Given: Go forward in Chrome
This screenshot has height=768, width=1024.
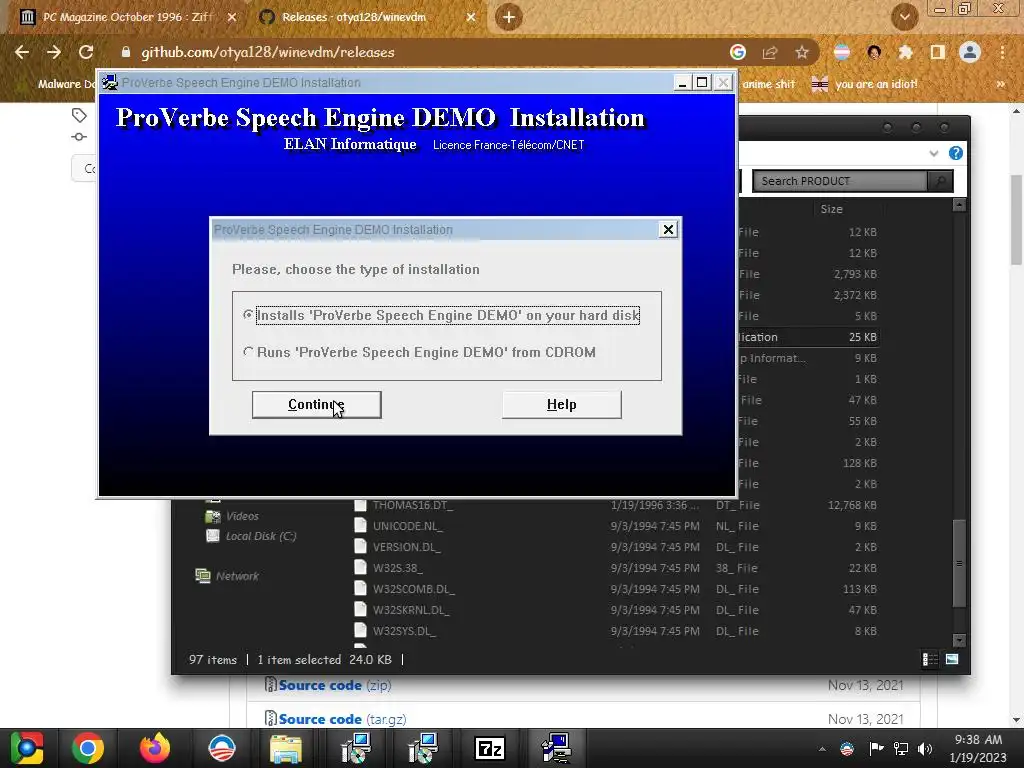Looking at the screenshot, I should 54,52.
